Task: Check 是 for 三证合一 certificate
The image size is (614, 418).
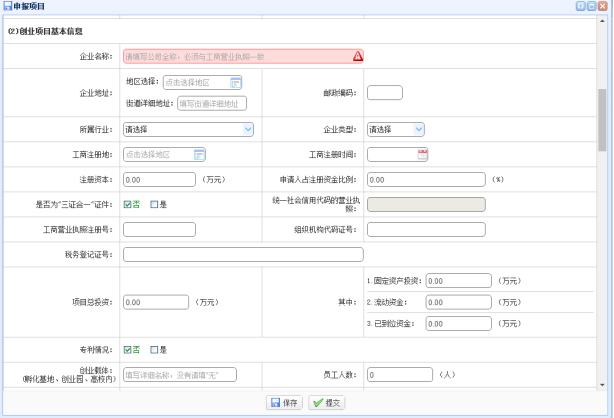Action: [x=154, y=205]
